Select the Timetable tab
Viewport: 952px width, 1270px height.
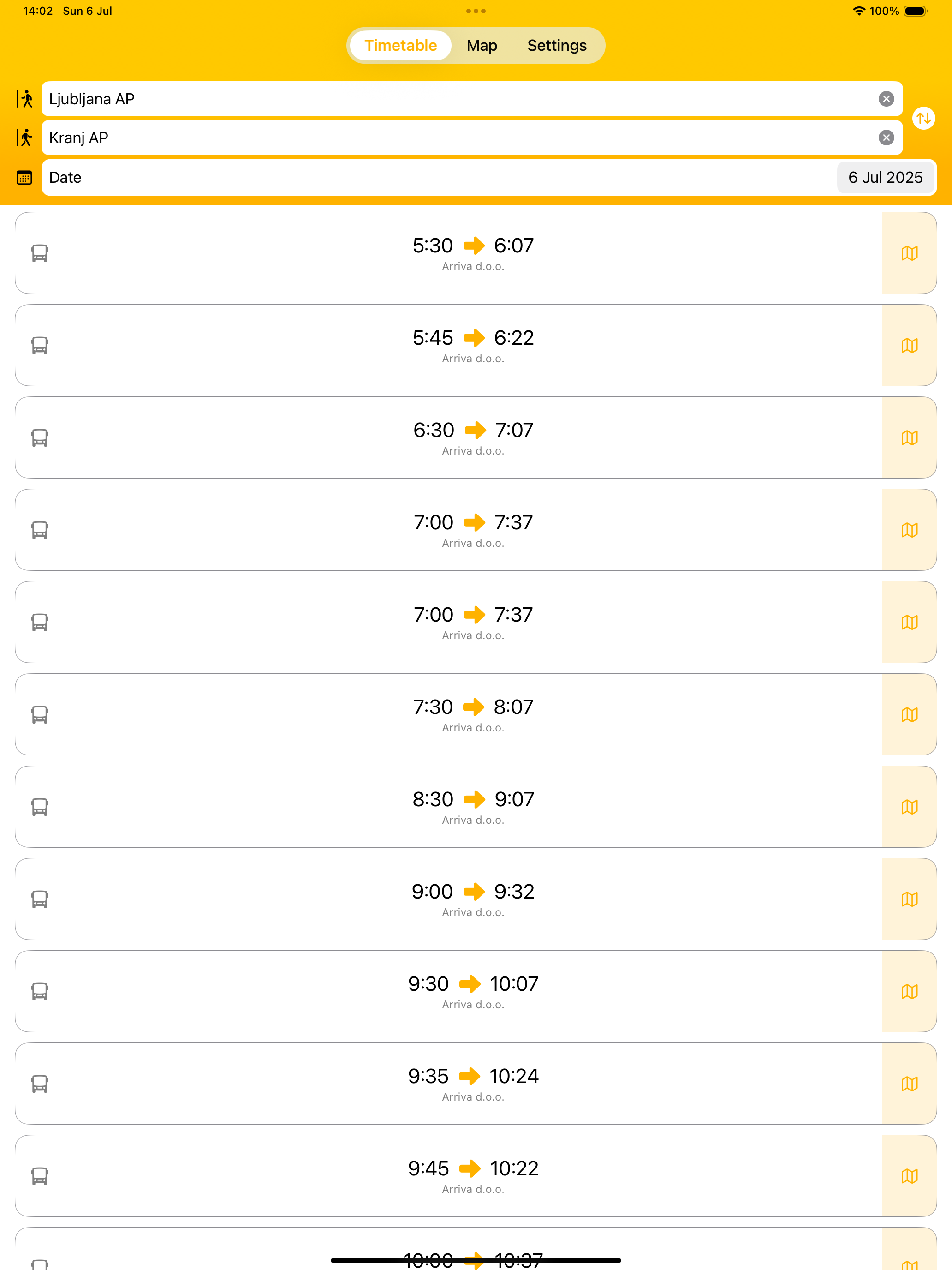(x=400, y=45)
